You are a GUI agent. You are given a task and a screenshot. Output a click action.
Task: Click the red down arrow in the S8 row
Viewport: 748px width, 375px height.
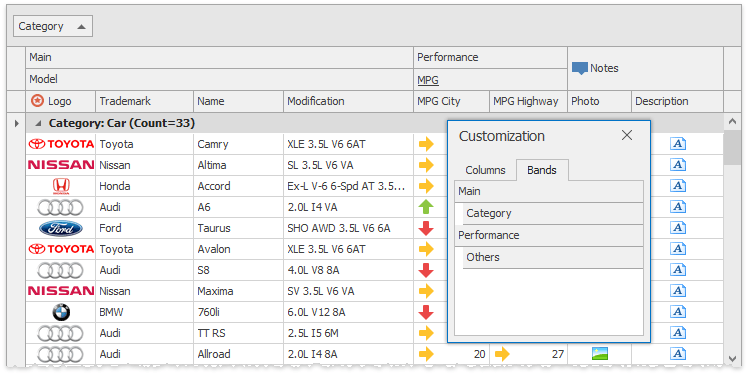click(x=426, y=270)
